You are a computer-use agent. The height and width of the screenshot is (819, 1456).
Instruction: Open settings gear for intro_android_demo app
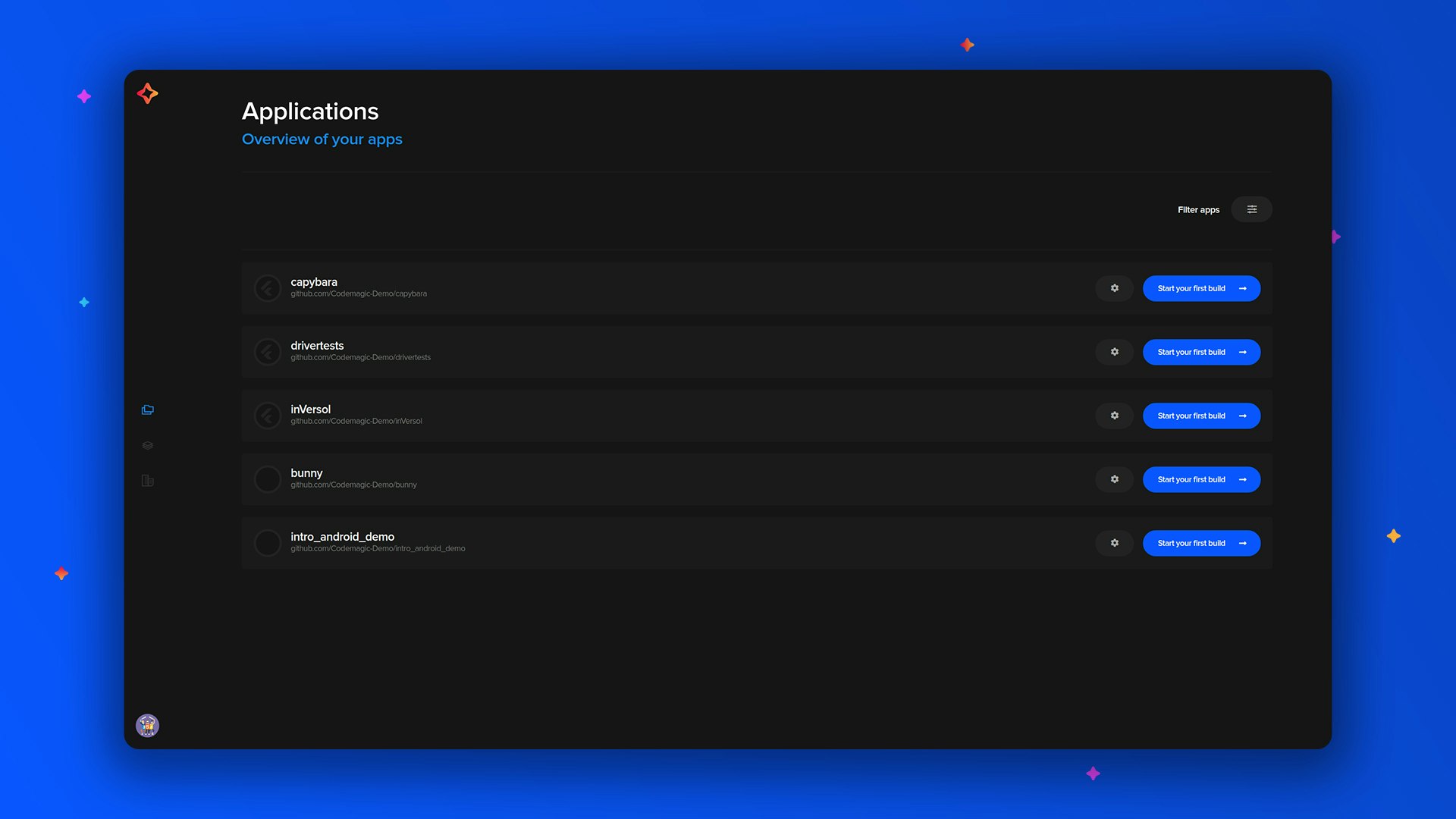[x=1114, y=543]
